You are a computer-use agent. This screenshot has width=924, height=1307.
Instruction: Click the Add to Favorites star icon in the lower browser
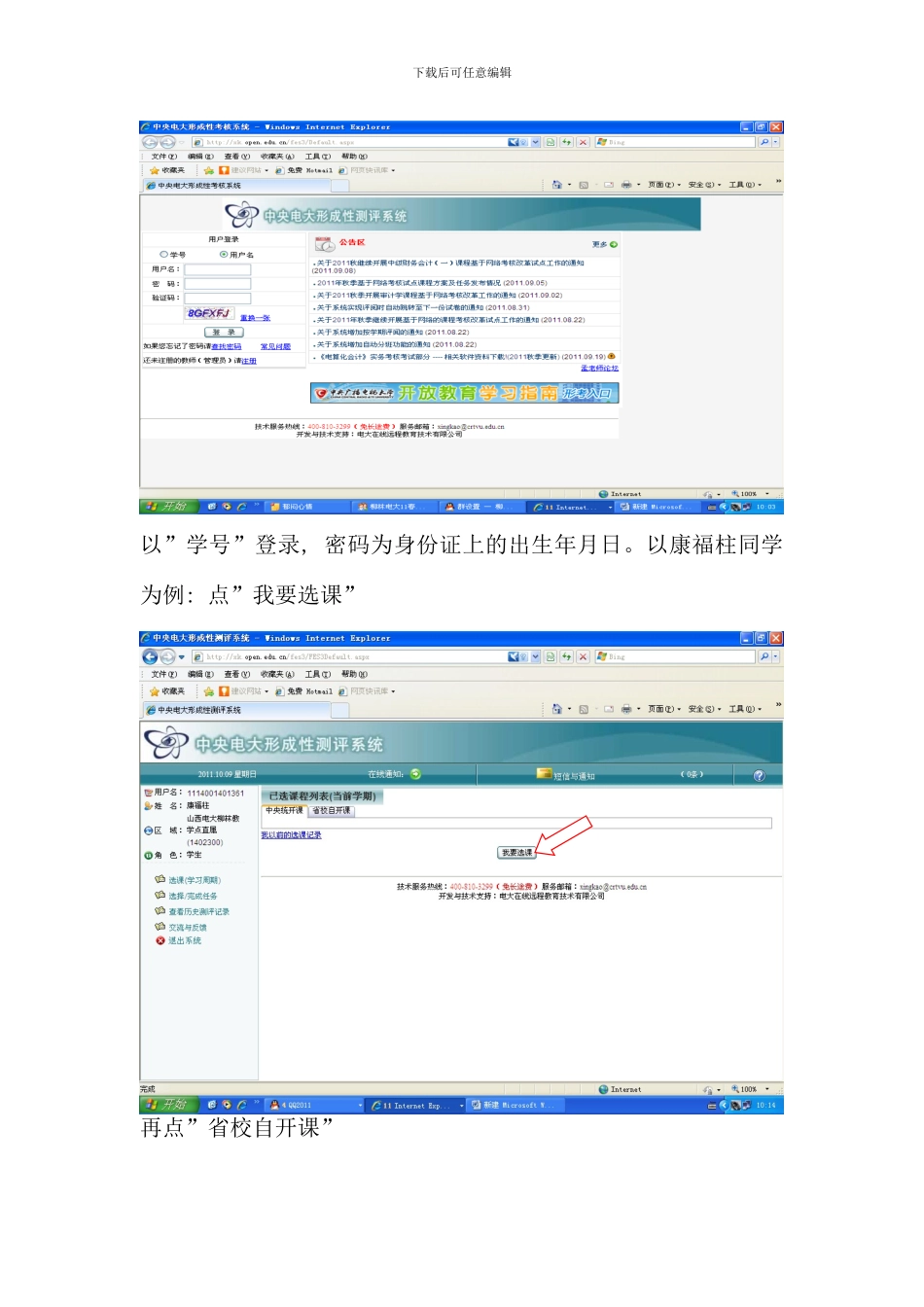tap(208, 691)
